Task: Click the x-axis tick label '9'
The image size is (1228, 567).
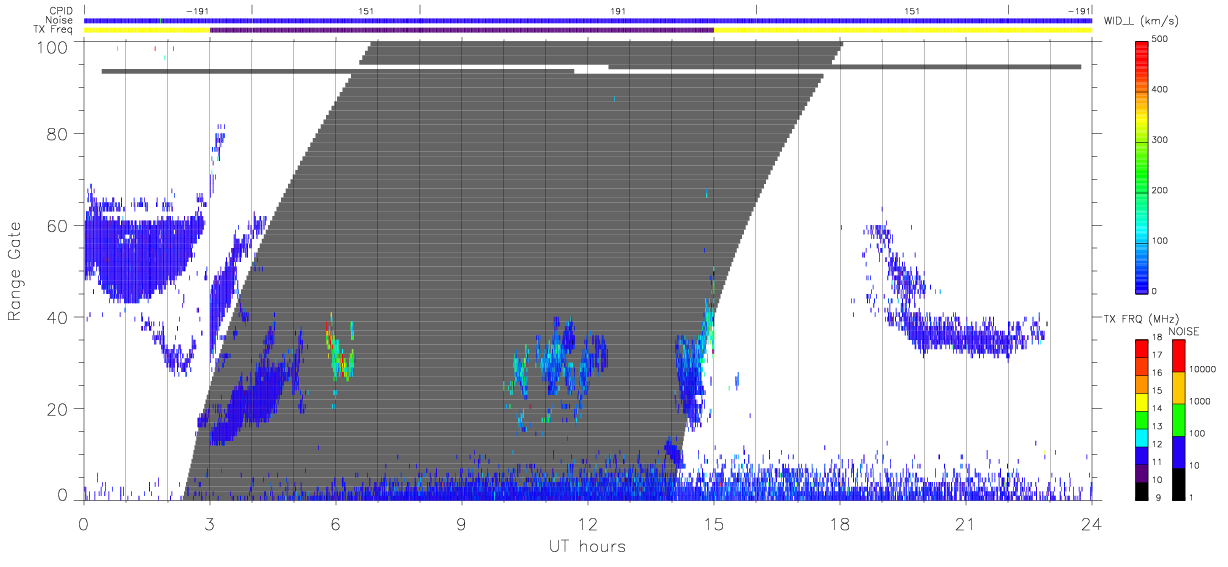Action: tap(462, 524)
